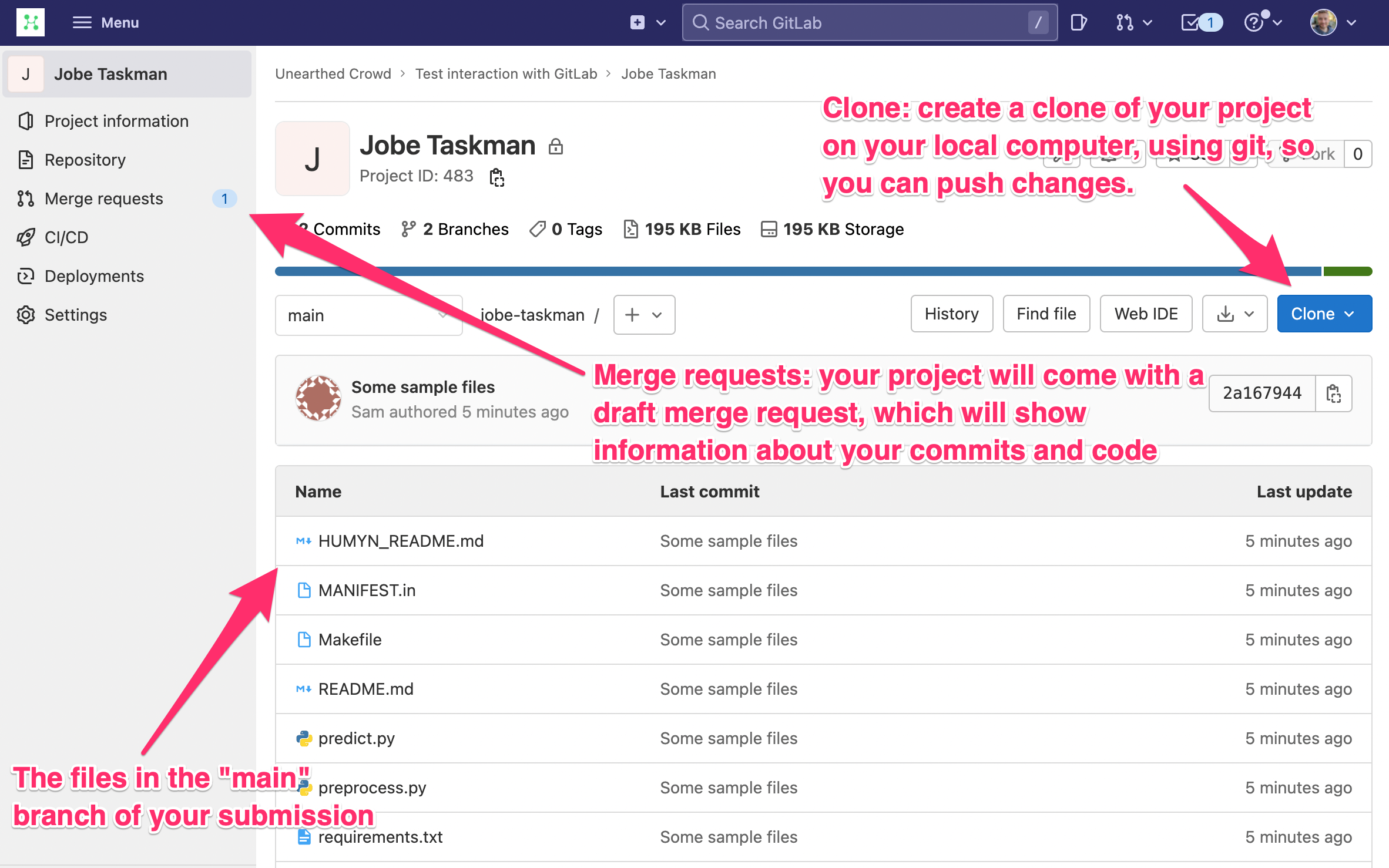This screenshot has height=868, width=1389.
Task: Open CI/CD in the sidebar
Action: 66,237
